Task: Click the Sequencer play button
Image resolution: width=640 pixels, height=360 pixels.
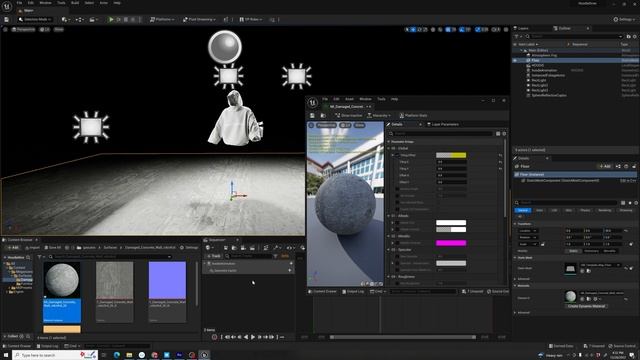Action: [x=253, y=337]
